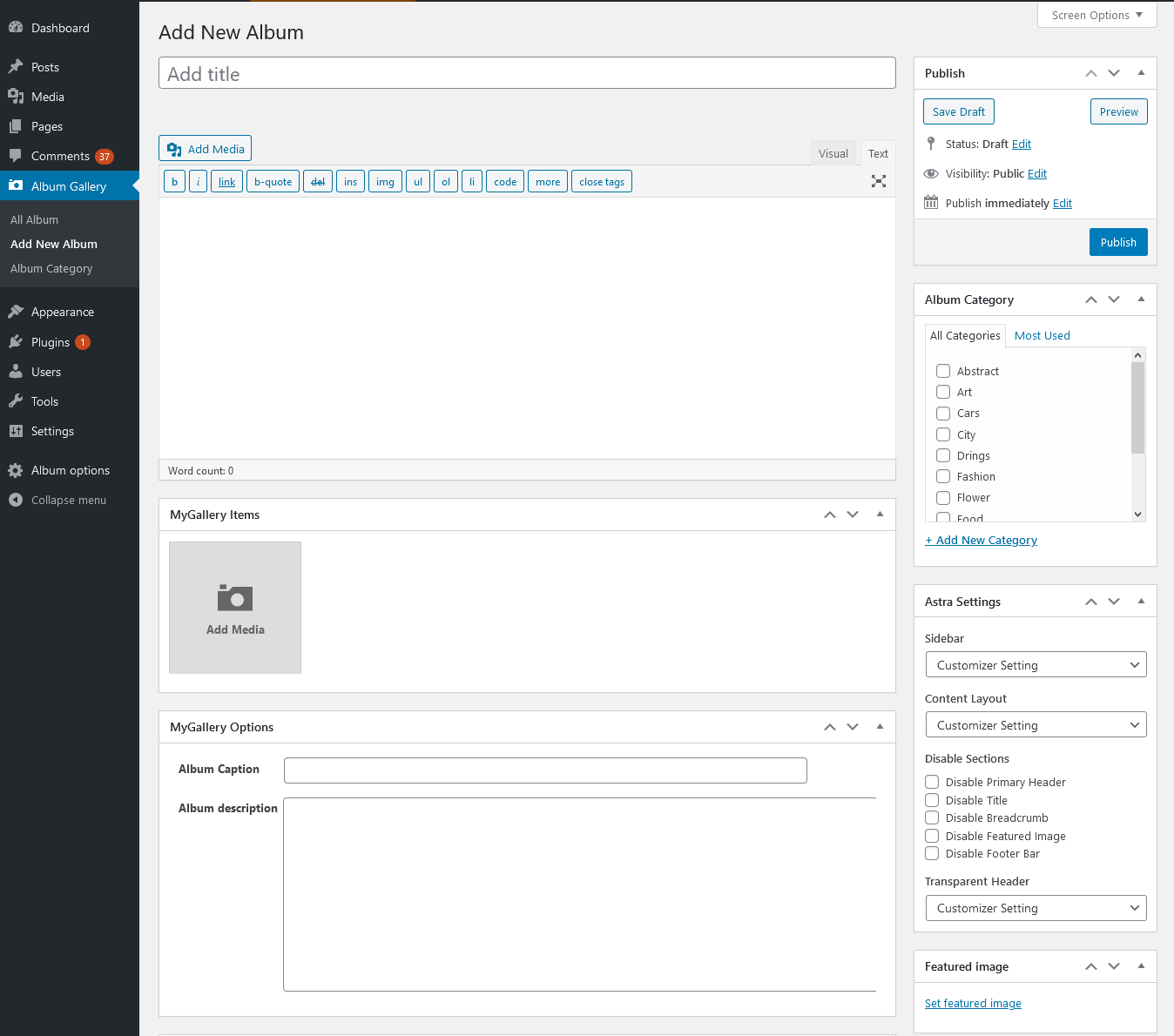Viewport: 1174px width, 1036px height.
Task: Click the Settings sliders icon
Action: 16,431
